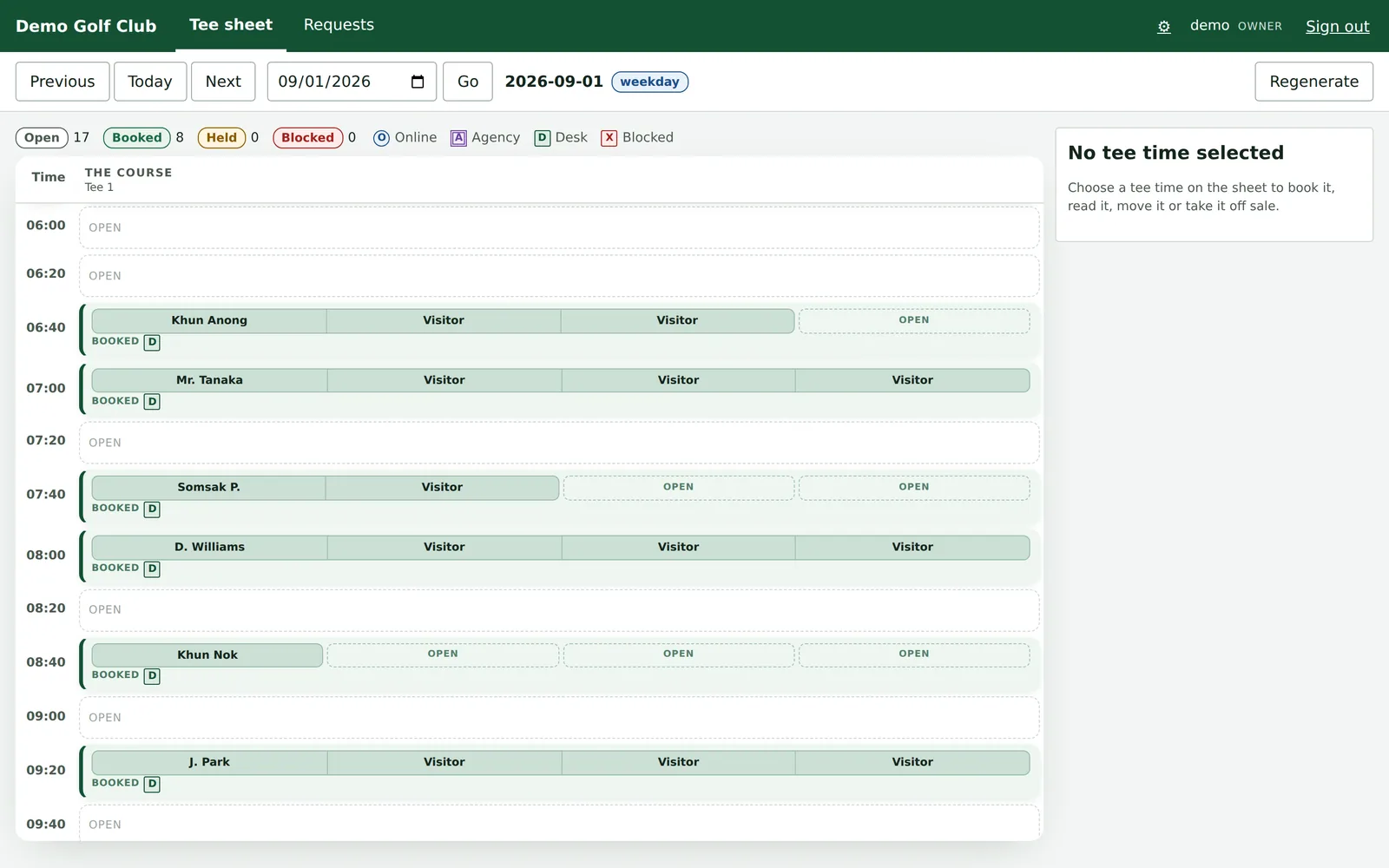The height and width of the screenshot is (868, 1389).
Task: Select the open 09:40 tee time
Action: pyautogui.click(x=559, y=824)
